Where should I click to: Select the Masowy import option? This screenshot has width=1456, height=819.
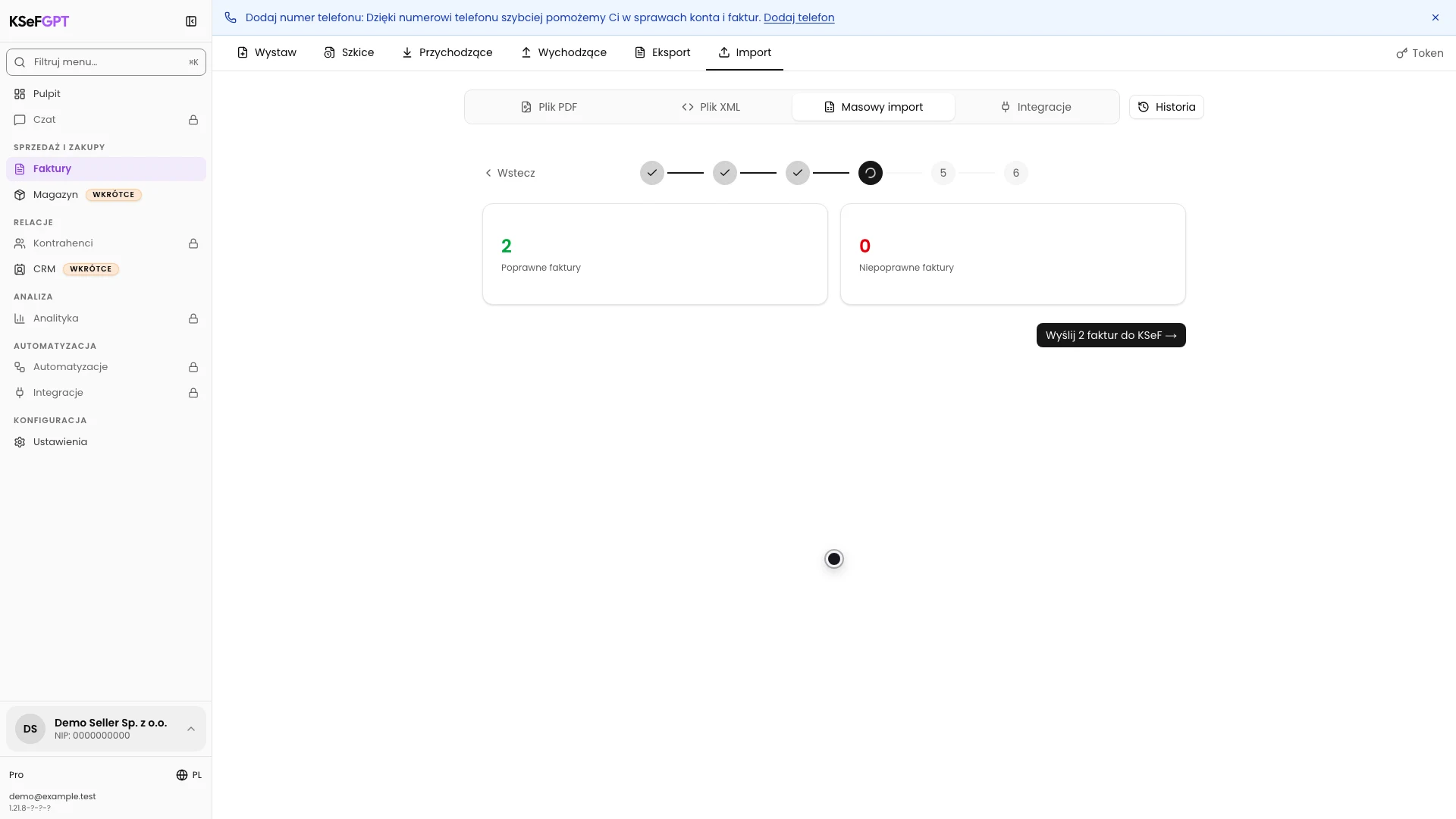click(874, 107)
